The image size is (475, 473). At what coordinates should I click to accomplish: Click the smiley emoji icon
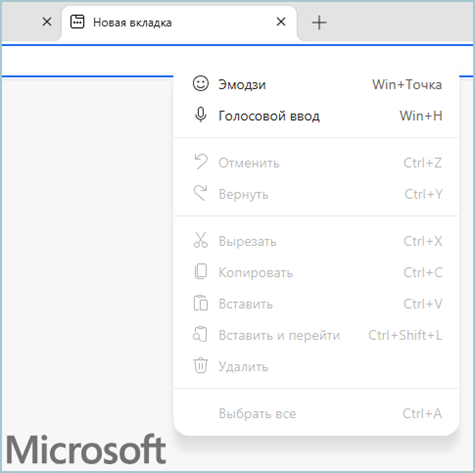[x=201, y=84]
